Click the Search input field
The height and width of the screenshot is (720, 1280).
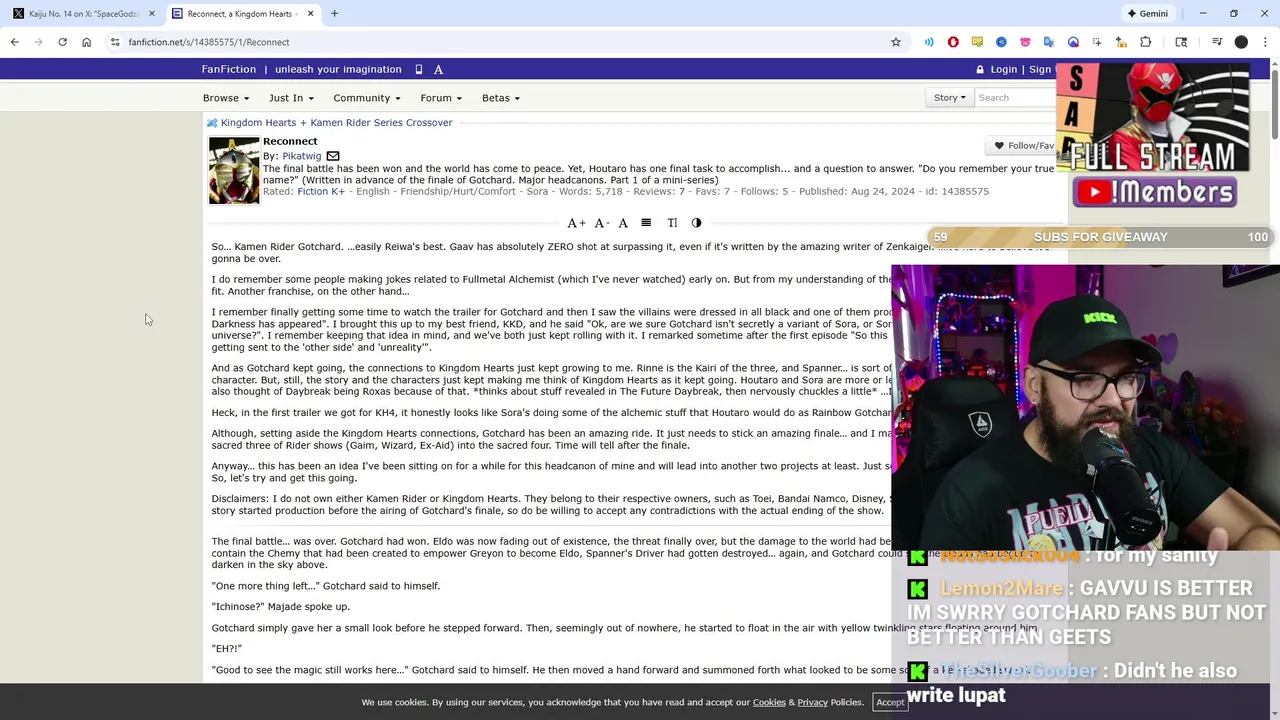coord(1014,98)
